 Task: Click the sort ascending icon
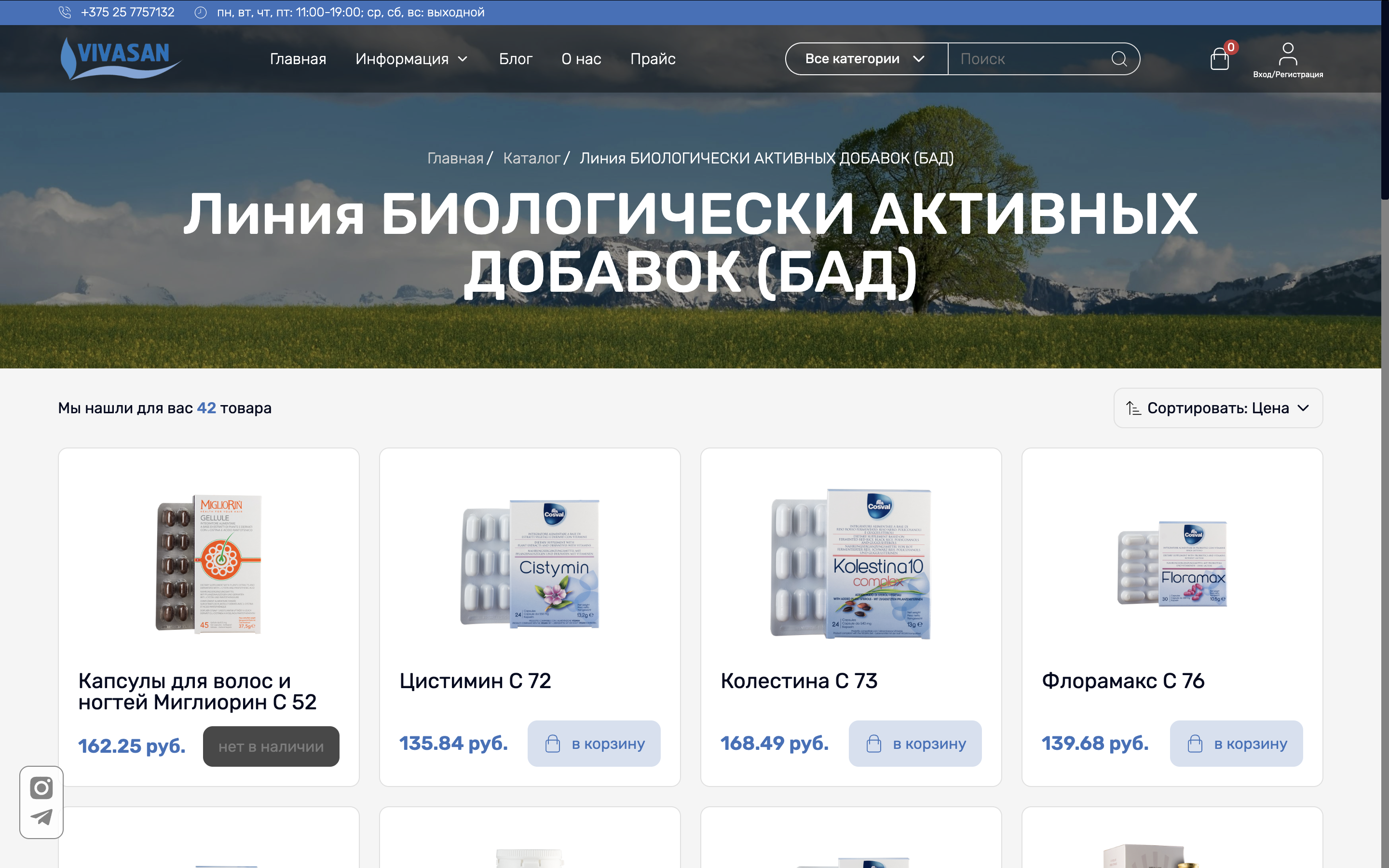[1133, 408]
